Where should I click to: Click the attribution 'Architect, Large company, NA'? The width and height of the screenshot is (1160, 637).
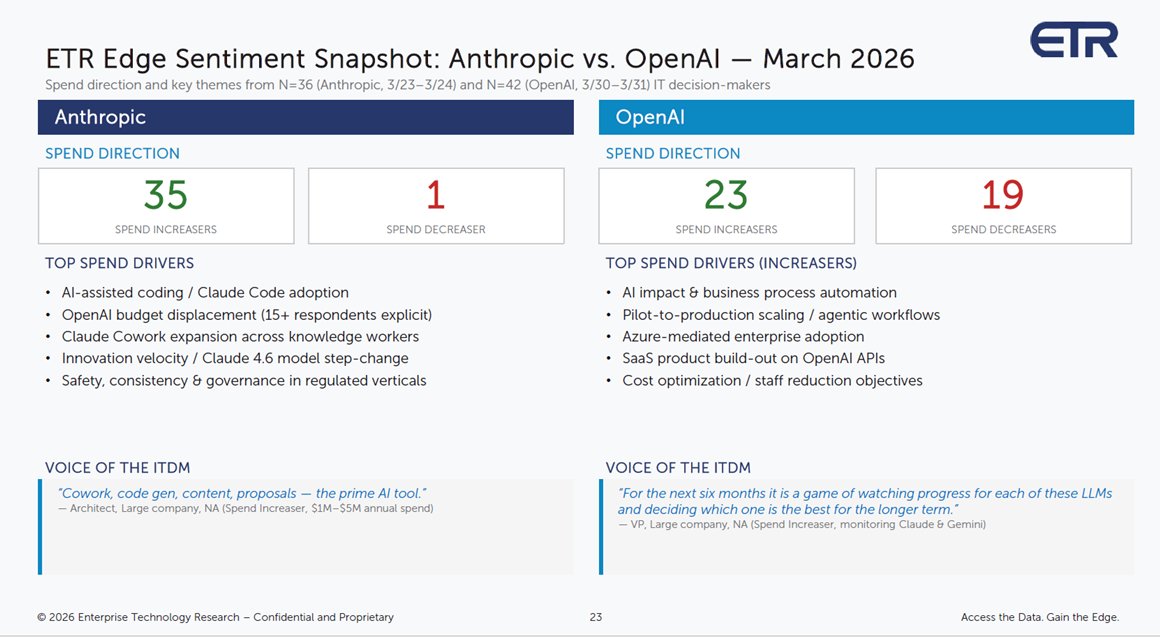(246, 509)
